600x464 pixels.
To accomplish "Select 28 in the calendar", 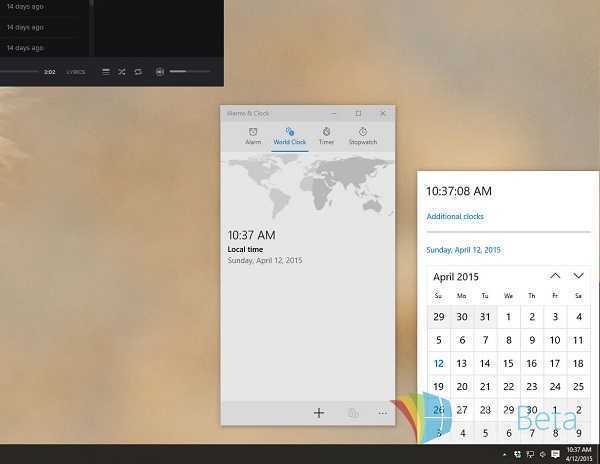I will [485, 410].
